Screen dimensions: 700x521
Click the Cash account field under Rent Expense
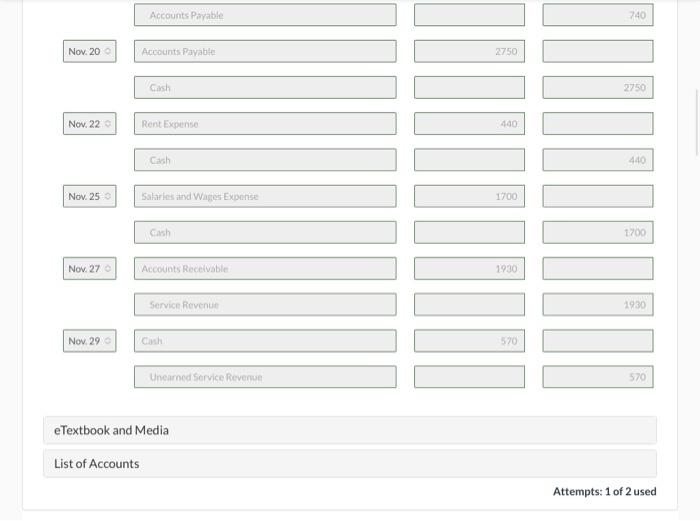click(265, 160)
